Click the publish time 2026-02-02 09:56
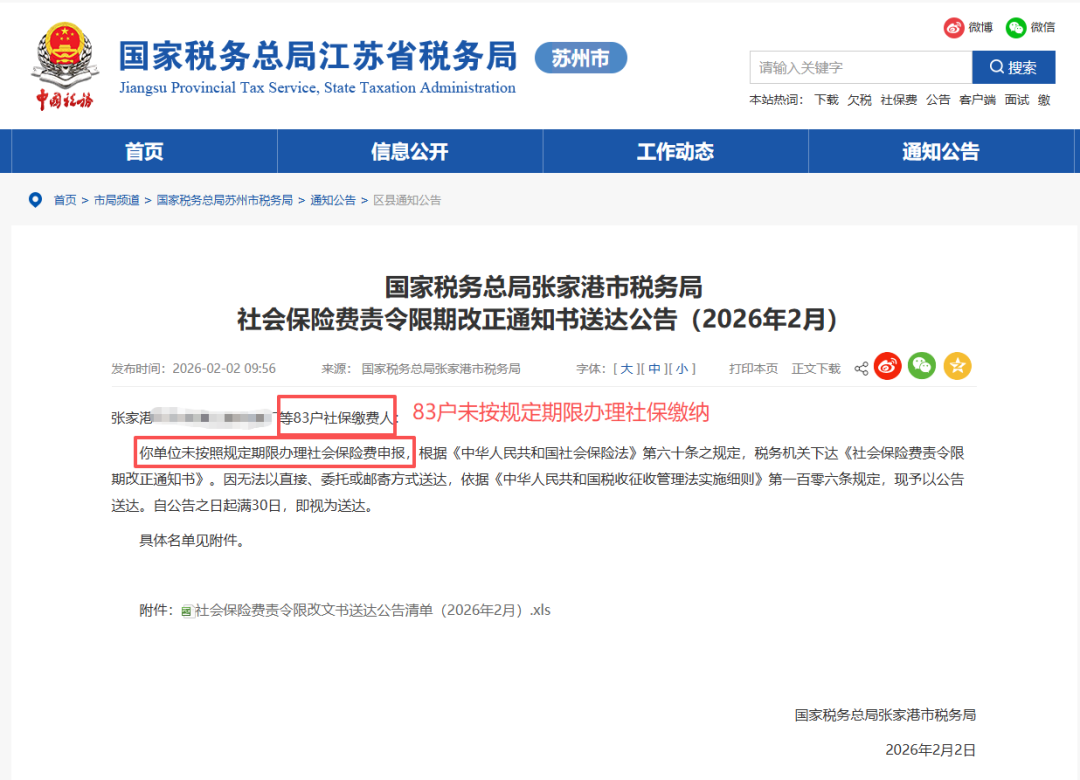The image size is (1080, 780). [x=224, y=369]
